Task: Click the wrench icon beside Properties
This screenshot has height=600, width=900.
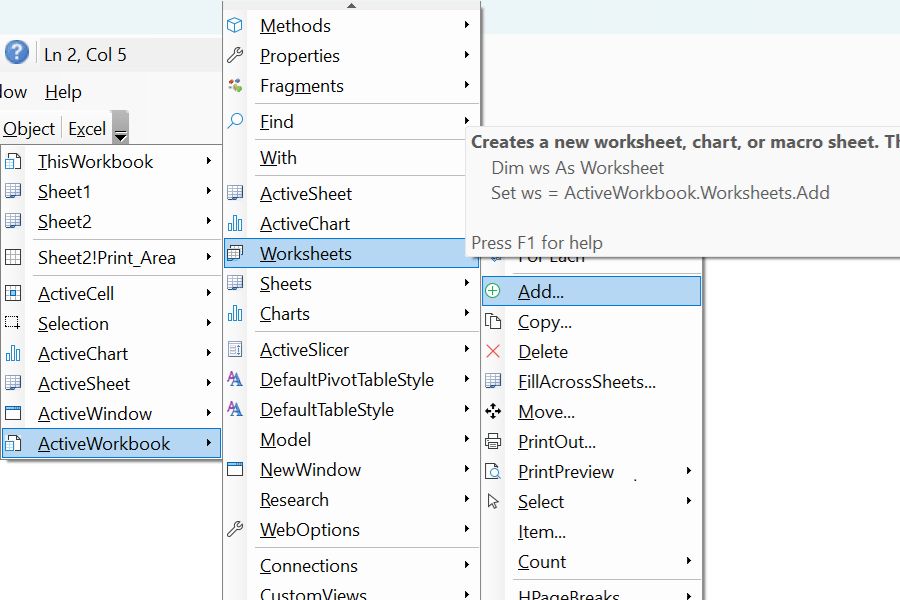Action: pos(234,55)
